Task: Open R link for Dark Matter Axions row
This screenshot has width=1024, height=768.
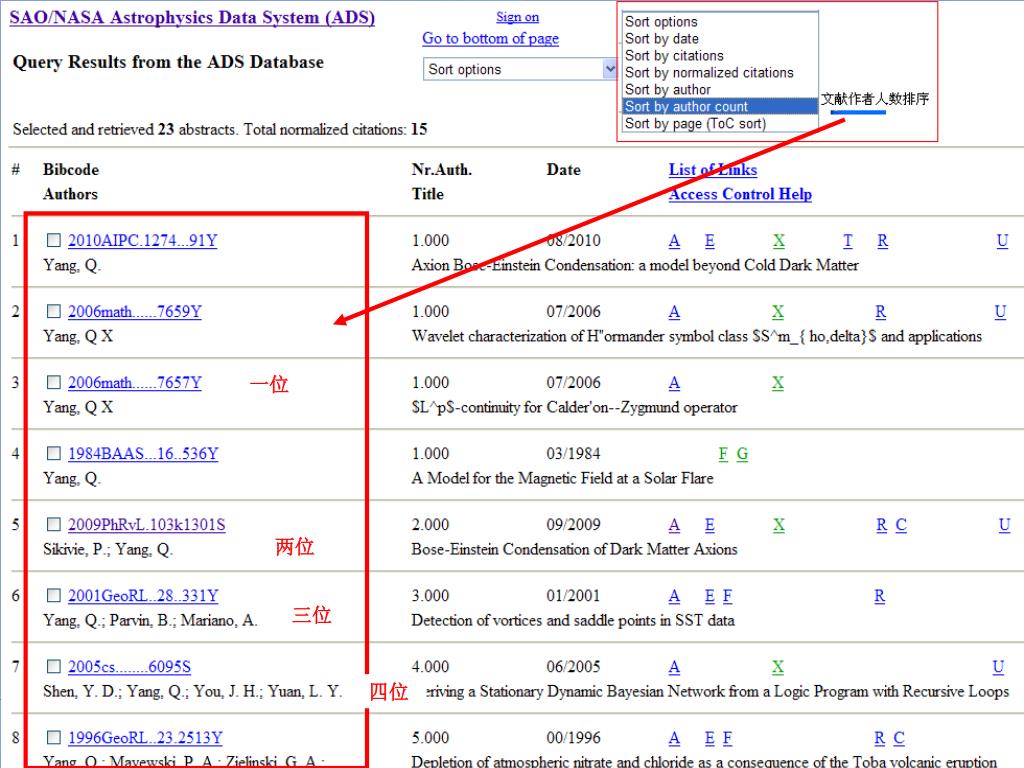Action: click(882, 525)
